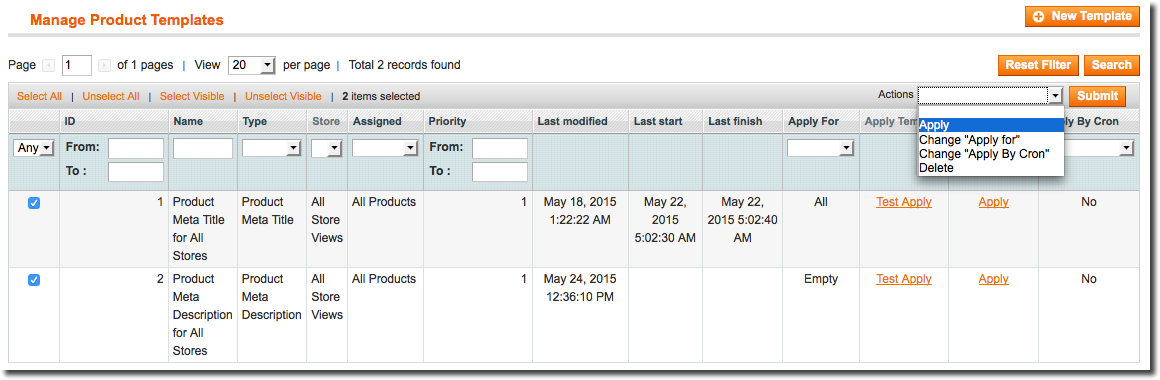The image size is (1160, 380).
Task: Click Test Apply link for template 2
Action: 903,279
